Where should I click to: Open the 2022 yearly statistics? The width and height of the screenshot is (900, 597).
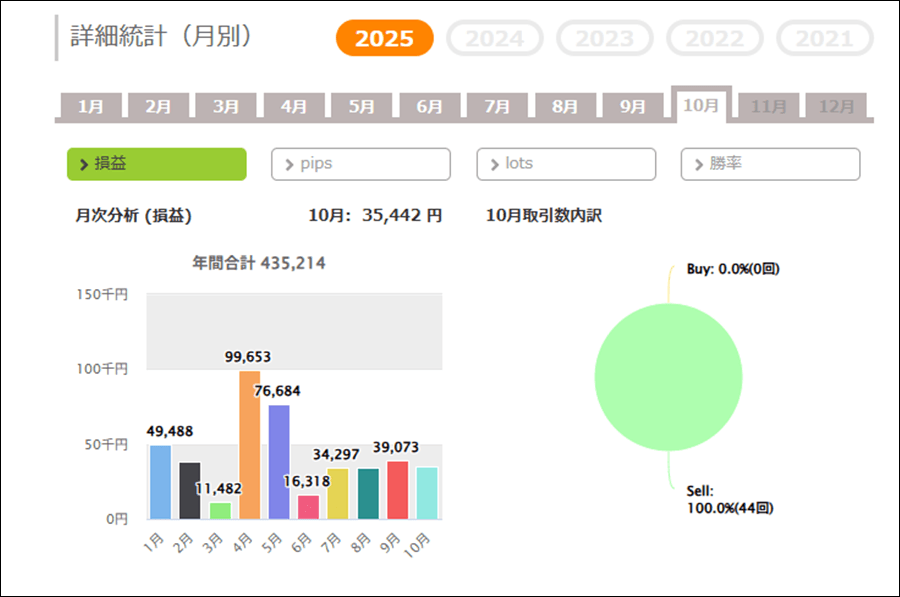click(714, 39)
